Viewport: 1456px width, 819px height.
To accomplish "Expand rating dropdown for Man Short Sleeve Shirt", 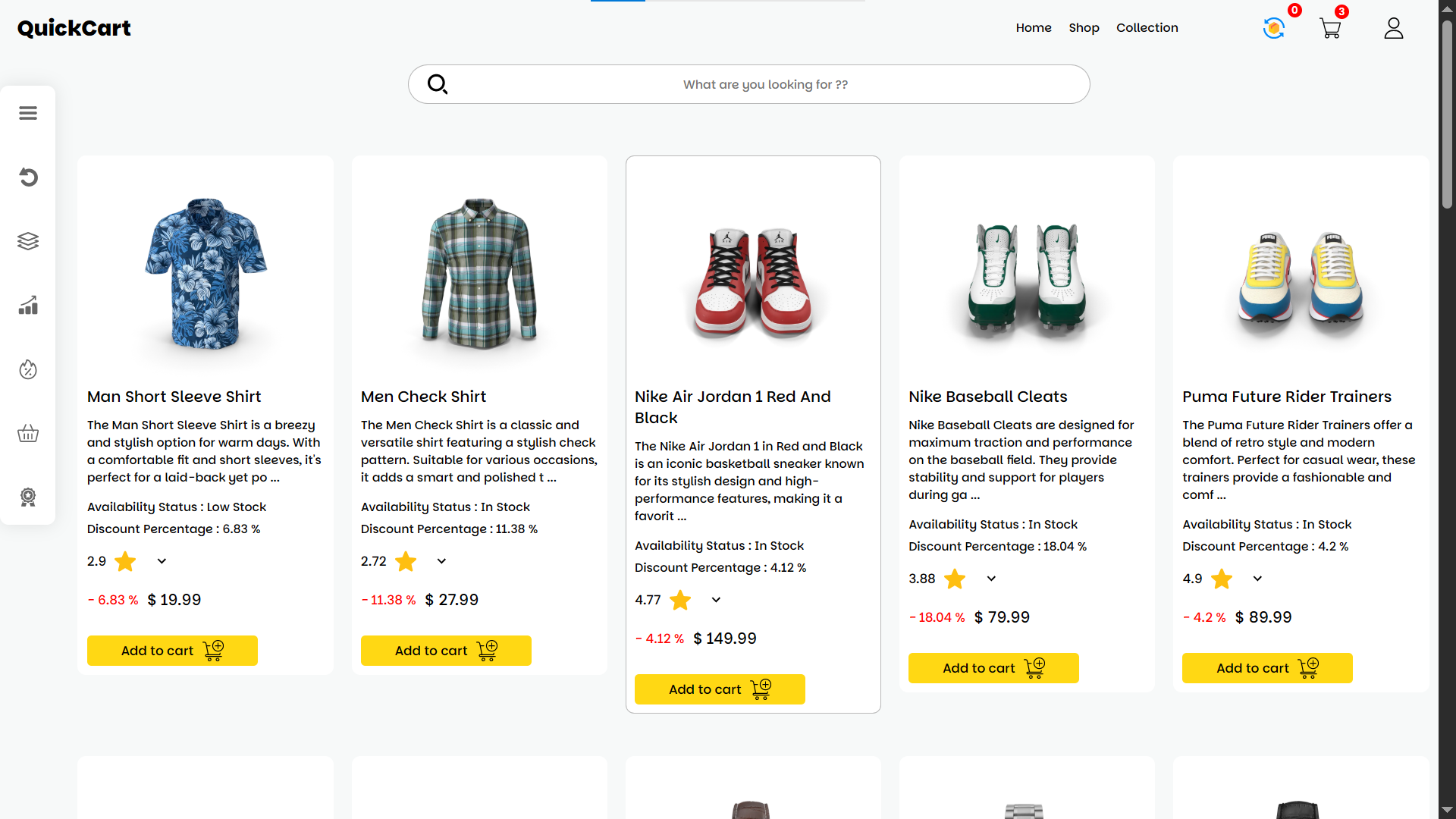I will pyautogui.click(x=162, y=561).
